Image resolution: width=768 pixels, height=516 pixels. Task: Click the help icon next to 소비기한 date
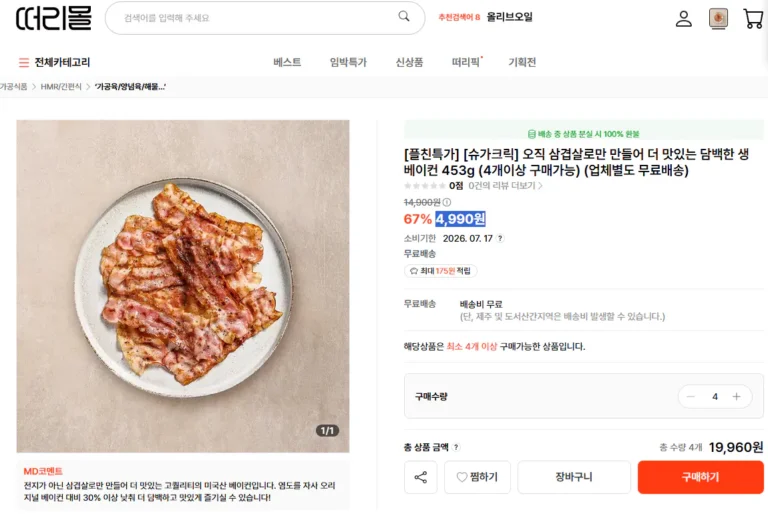[x=500, y=238]
